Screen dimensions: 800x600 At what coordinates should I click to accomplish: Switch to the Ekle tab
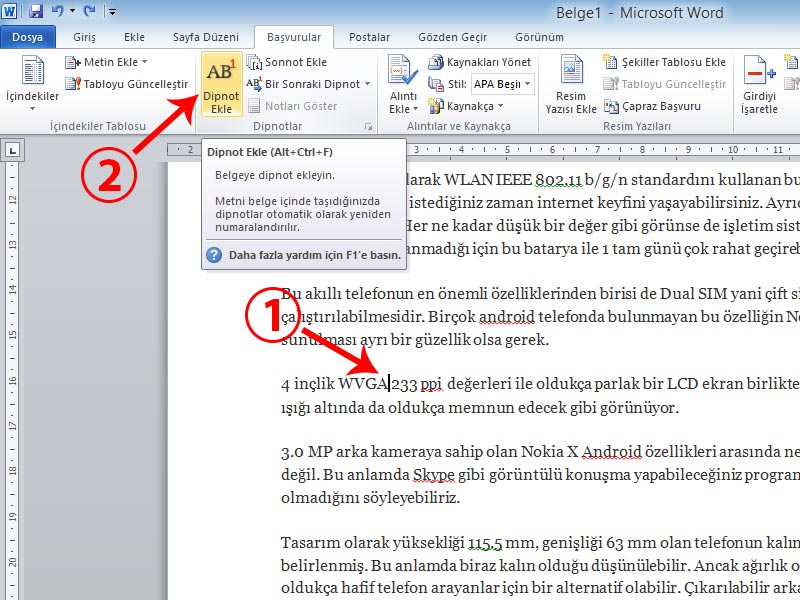134,37
